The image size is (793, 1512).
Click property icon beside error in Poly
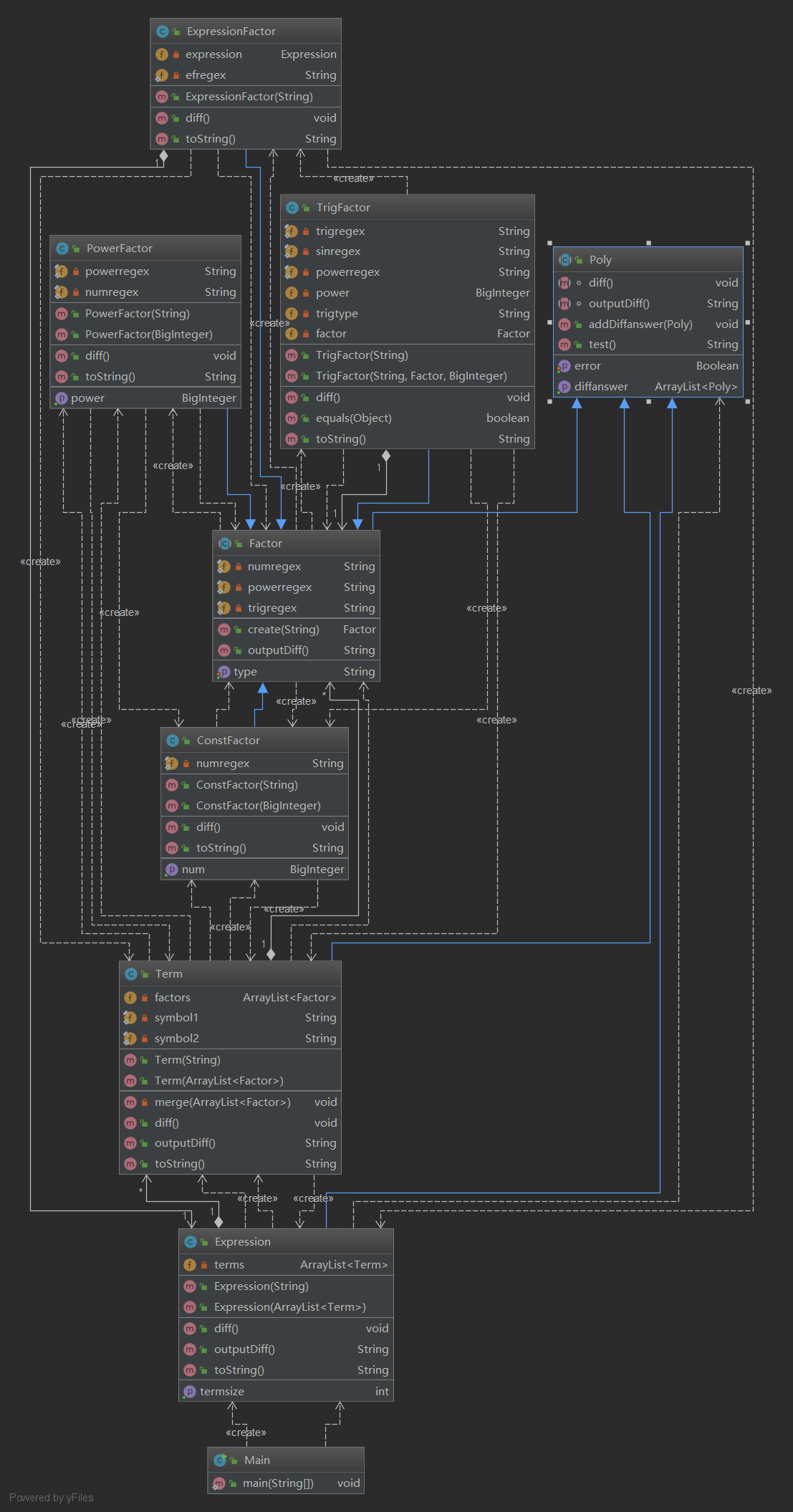click(564, 366)
